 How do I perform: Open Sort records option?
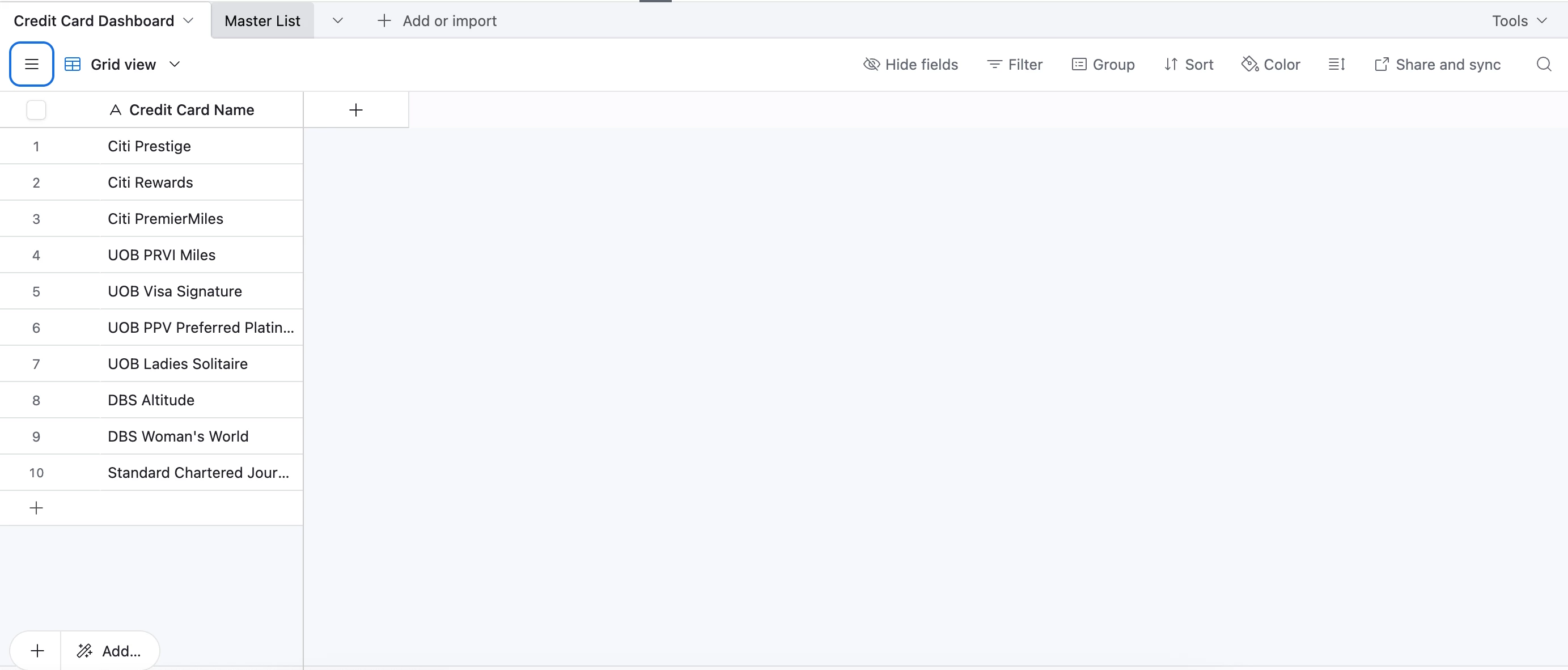[1188, 64]
